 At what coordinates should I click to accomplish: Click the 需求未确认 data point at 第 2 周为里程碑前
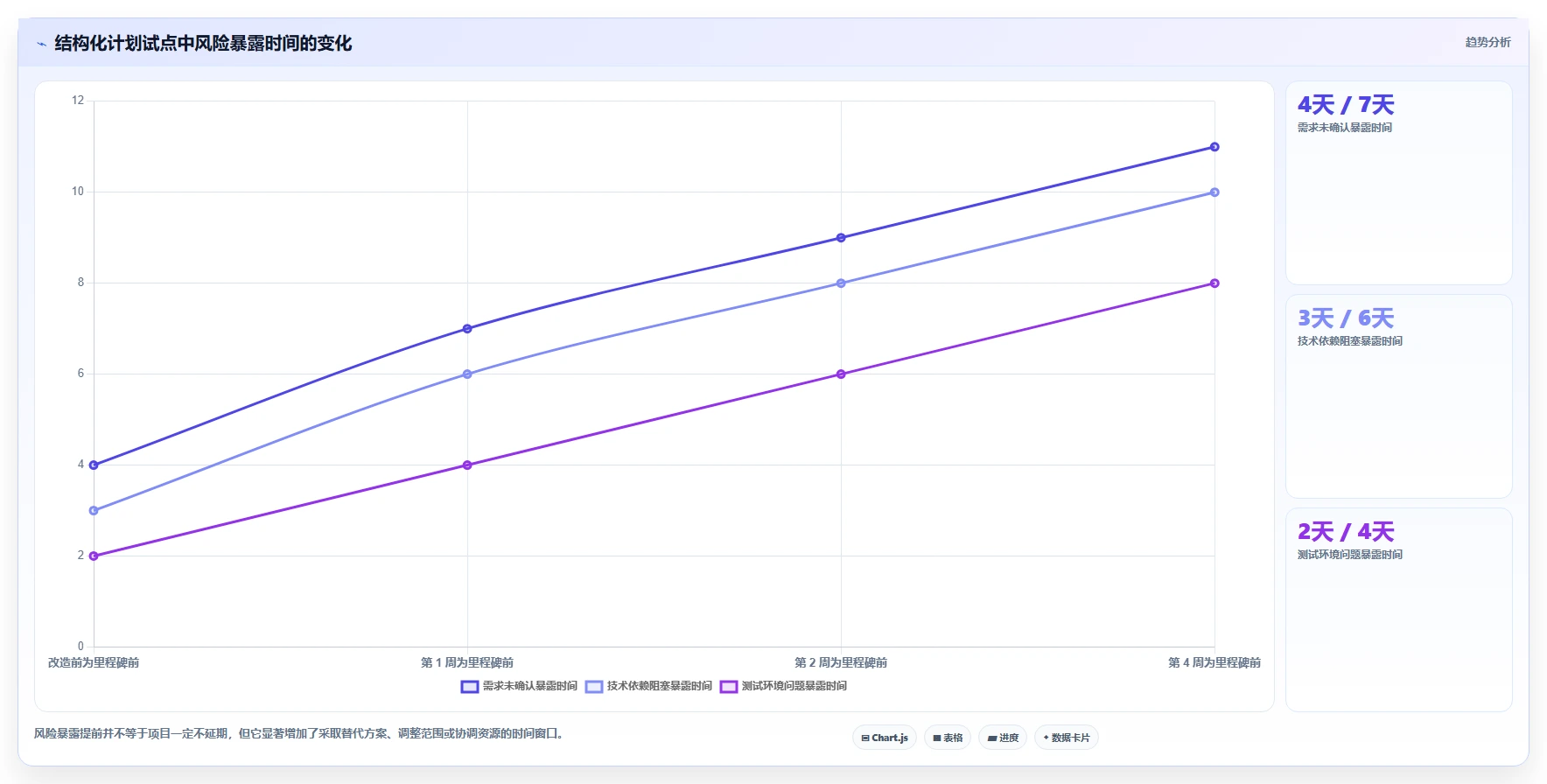click(841, 238)
